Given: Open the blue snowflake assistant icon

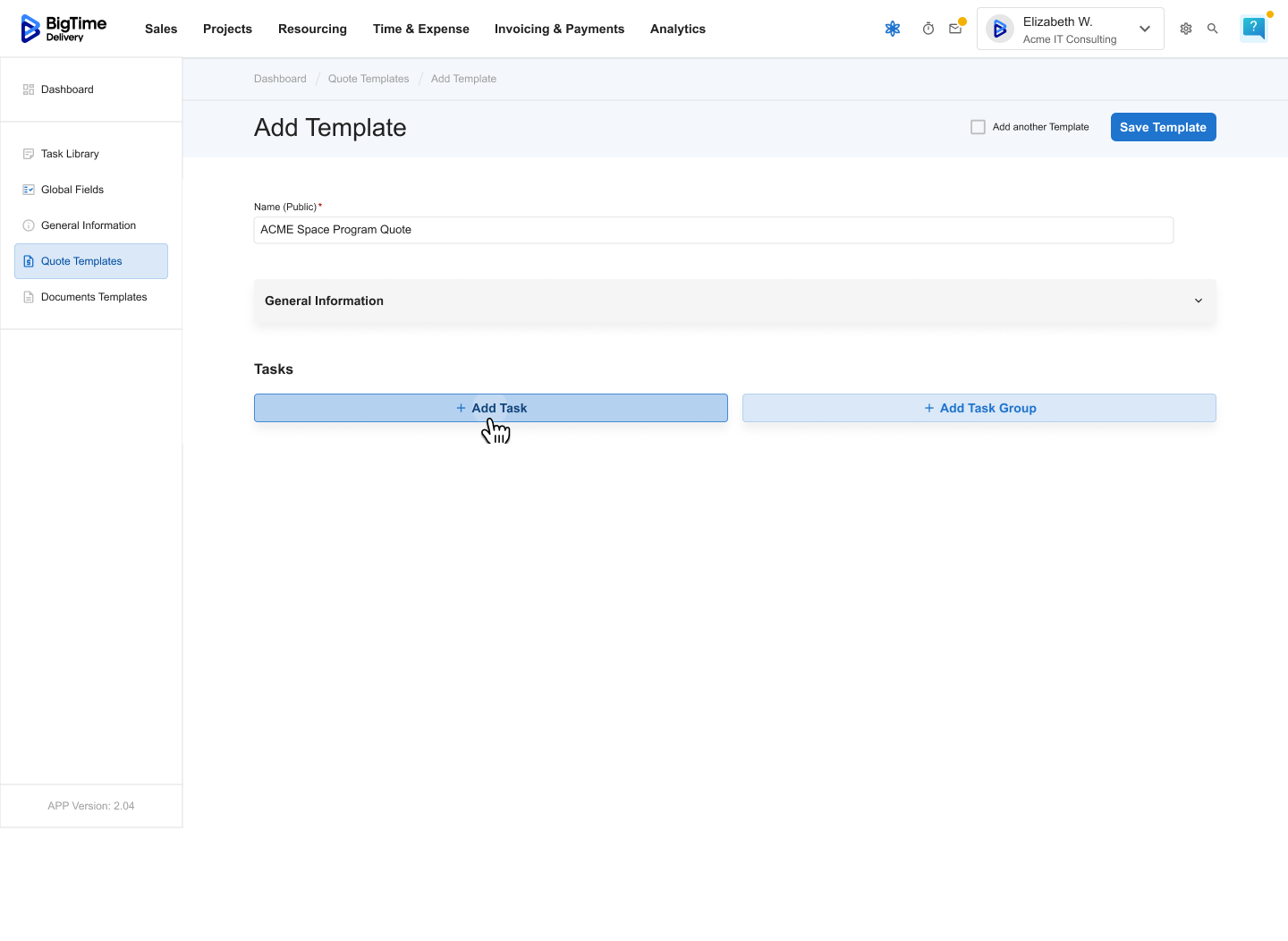Looking at the screenshot, I should [892, 29].
